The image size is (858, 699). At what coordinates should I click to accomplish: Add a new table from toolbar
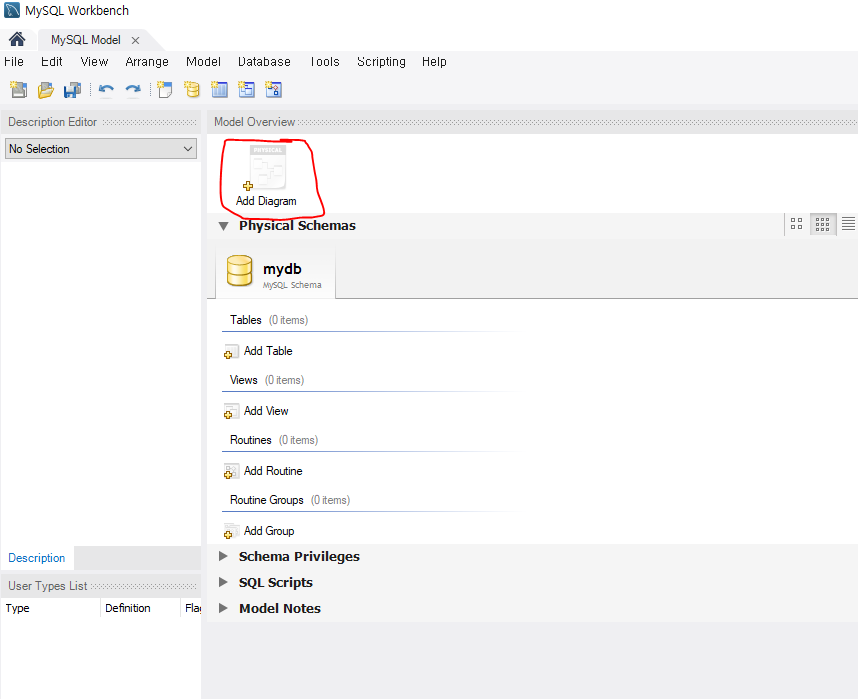(x=219, y=89)
